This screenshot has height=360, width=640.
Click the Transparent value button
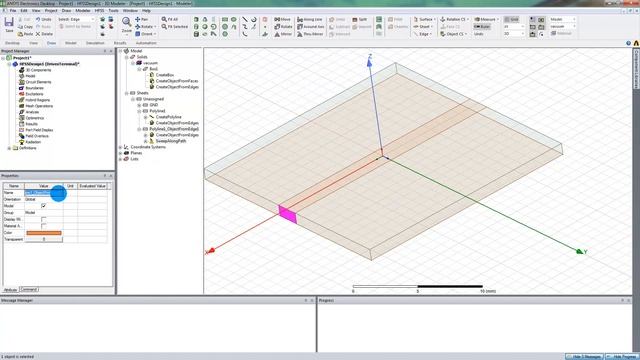coord(44,239)
